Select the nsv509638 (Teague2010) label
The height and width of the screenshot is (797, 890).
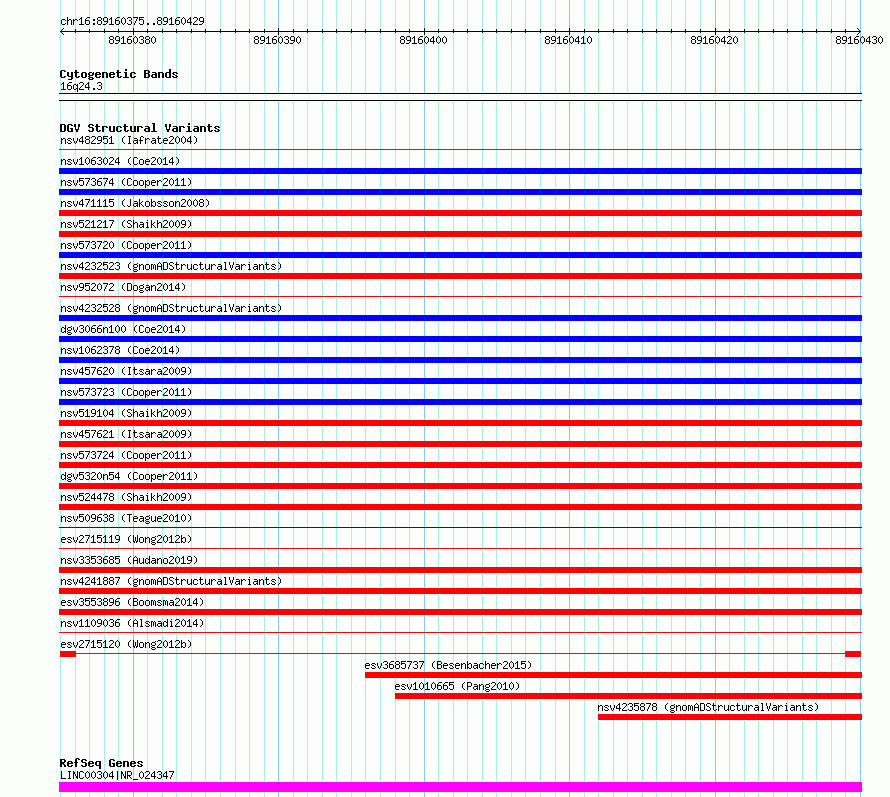click(126, 518)
